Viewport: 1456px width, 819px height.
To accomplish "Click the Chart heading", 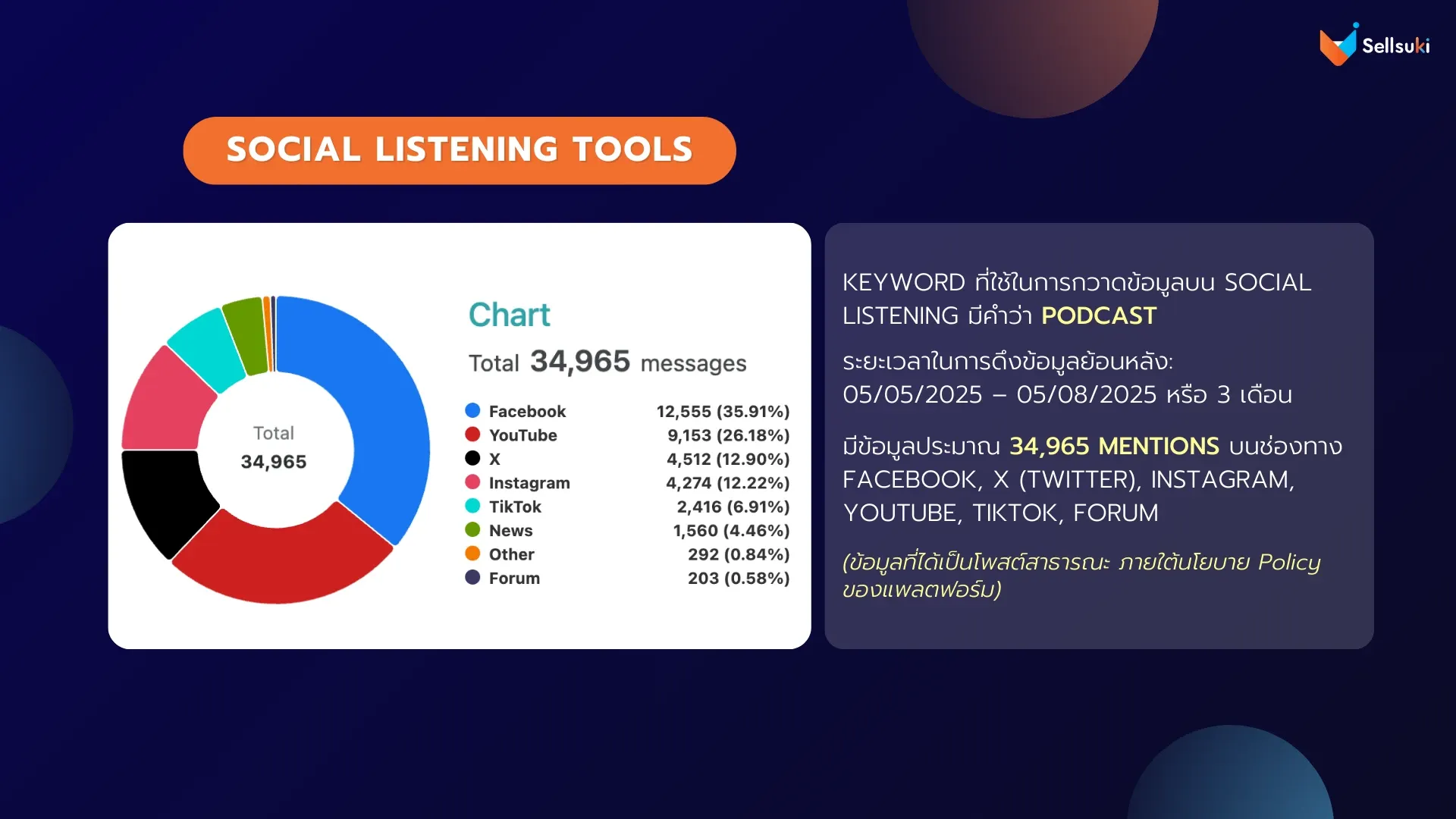I will [509, 315].
